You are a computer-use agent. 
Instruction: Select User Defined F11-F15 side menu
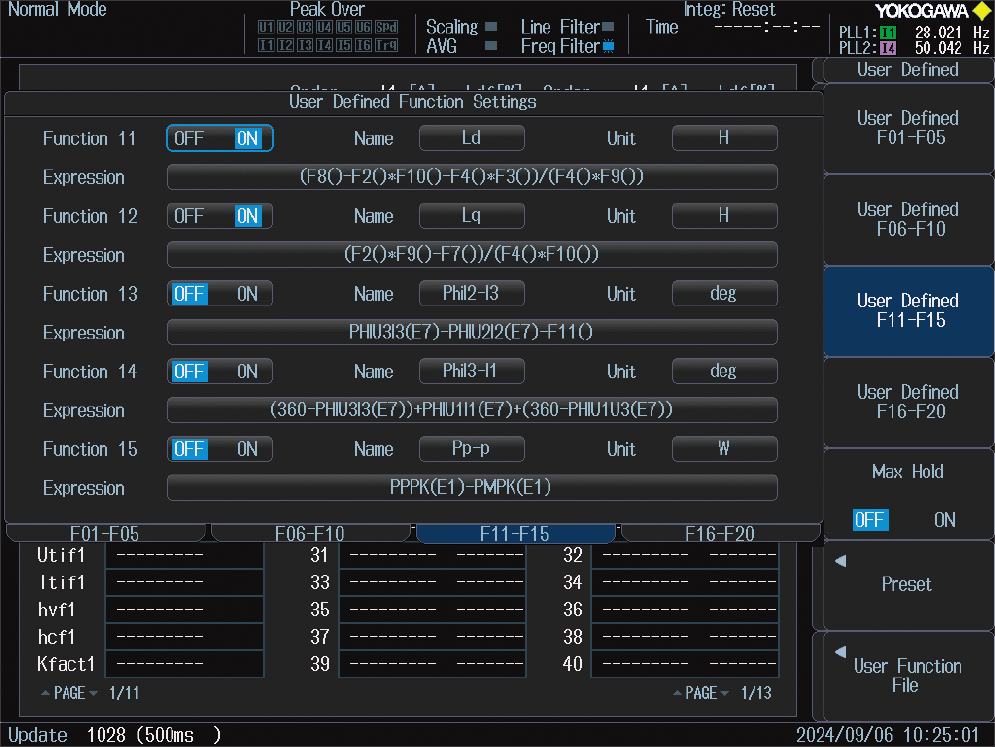pos(907,311)
